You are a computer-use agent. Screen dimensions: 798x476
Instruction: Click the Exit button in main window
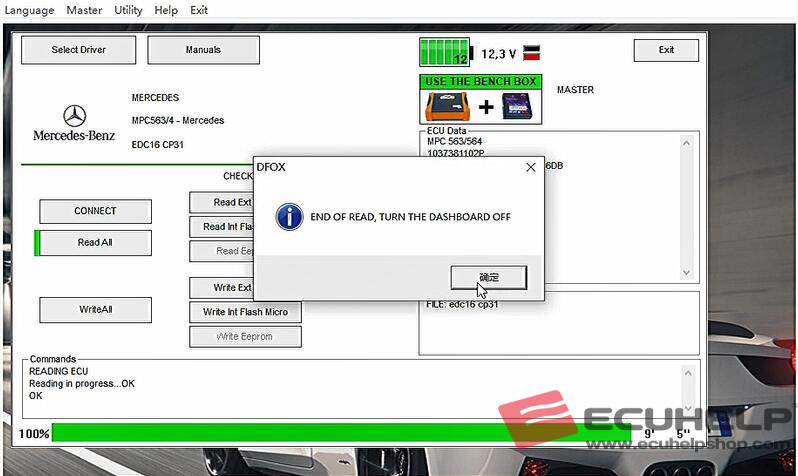[666, 50]
